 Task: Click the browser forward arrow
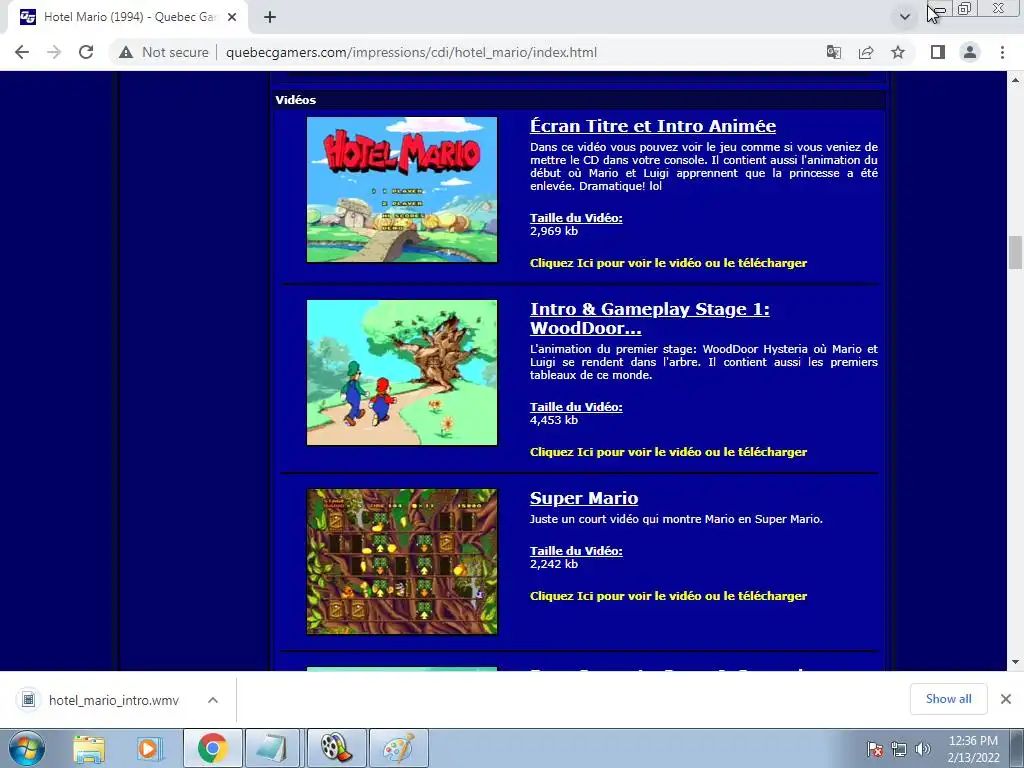54,52
